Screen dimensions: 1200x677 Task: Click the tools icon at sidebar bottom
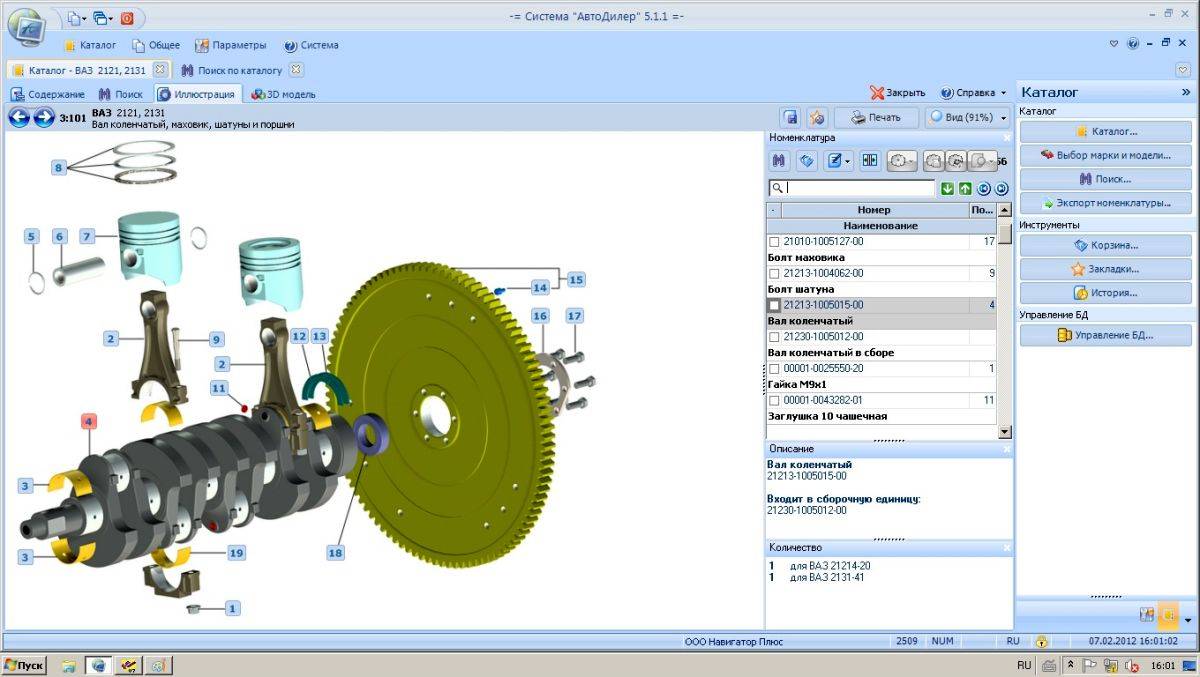pyautogui.click(x=1146, y=615)
